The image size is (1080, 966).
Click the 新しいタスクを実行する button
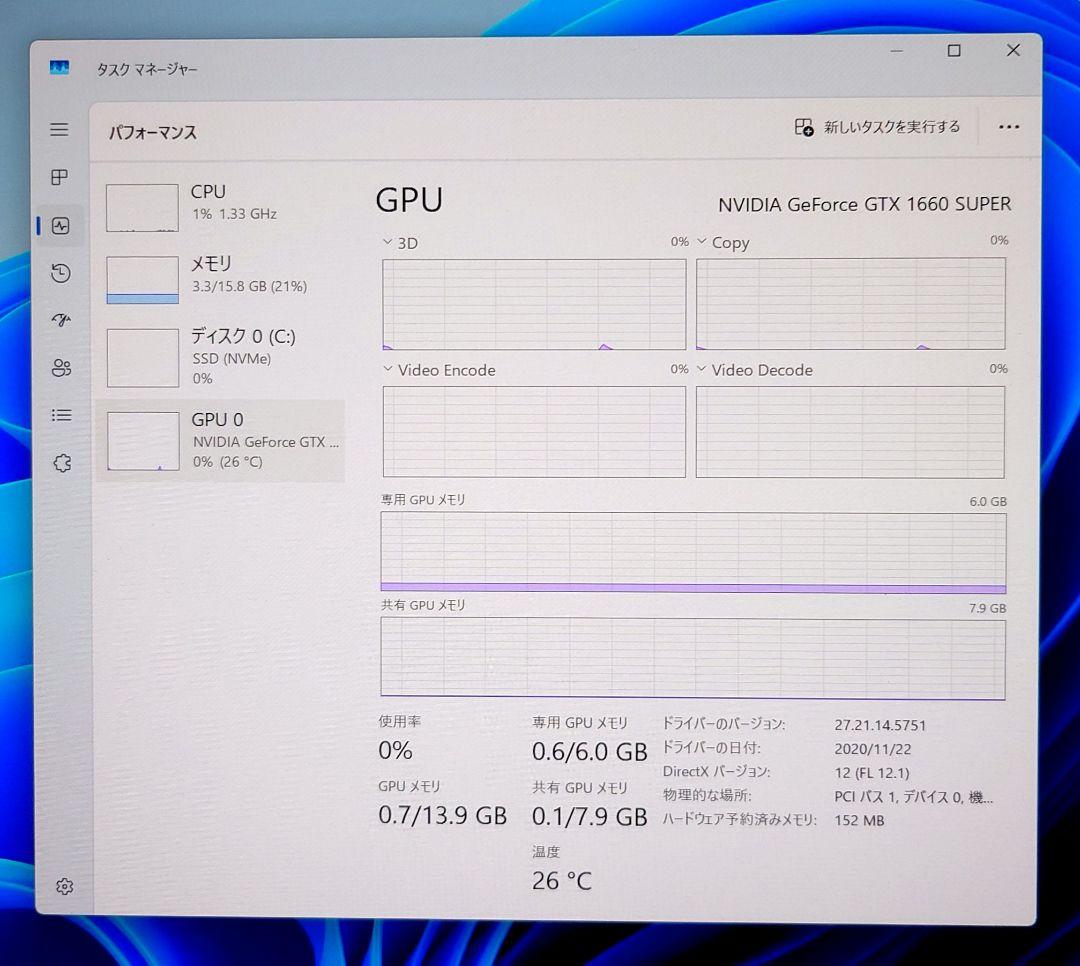[x=877, y=127]
